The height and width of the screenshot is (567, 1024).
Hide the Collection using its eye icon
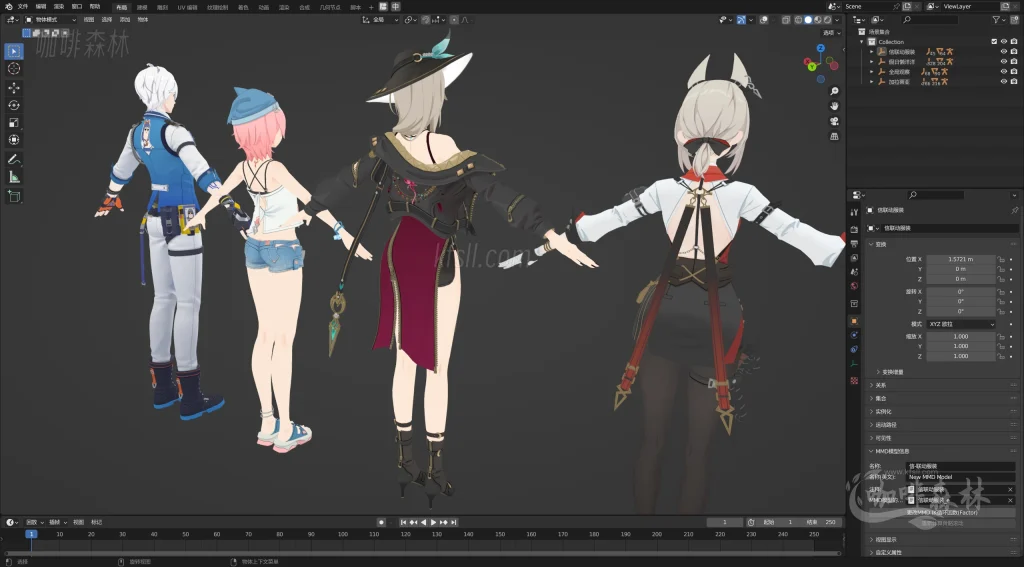pos(1004,42)
